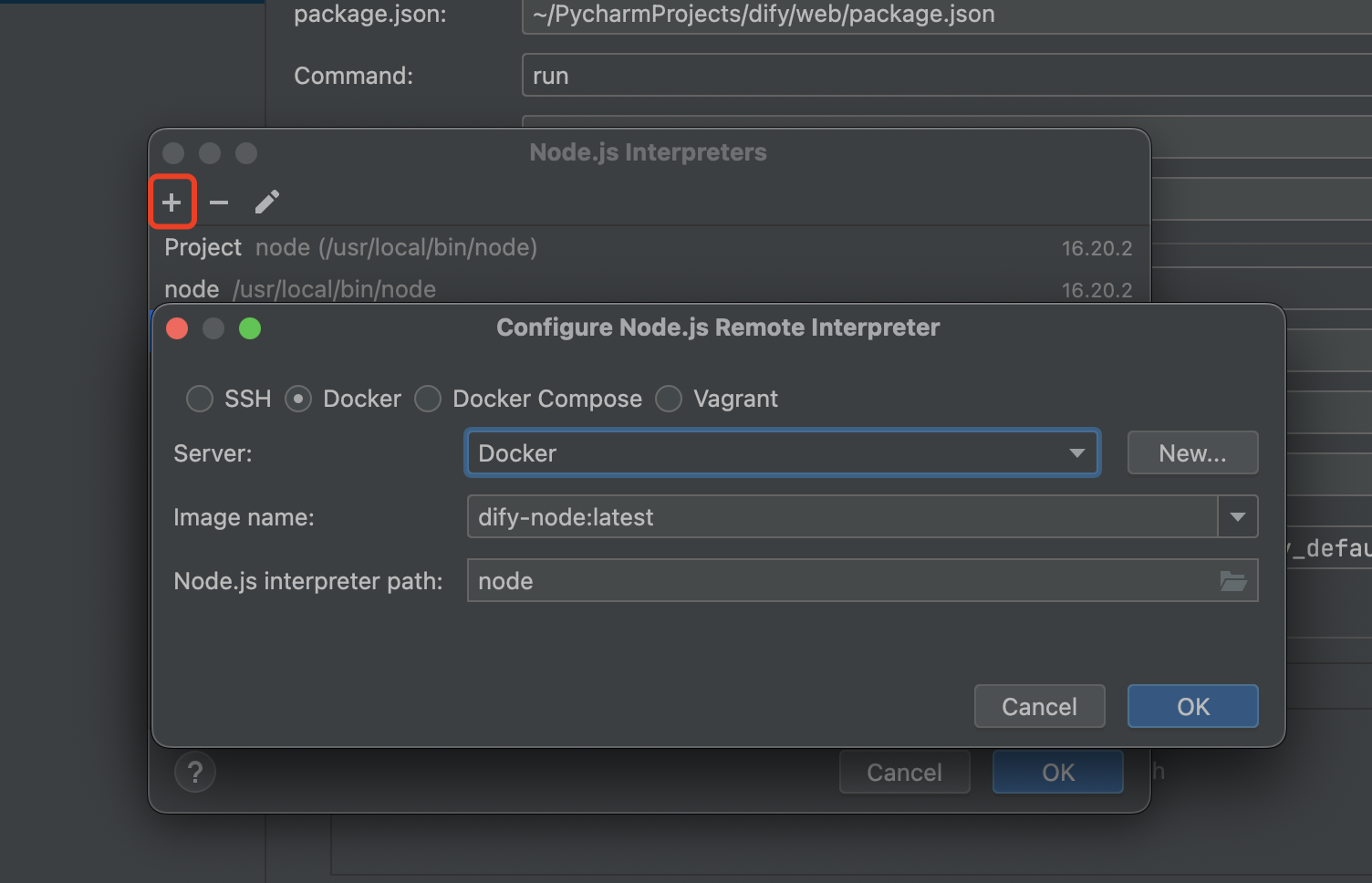
Task: Open the question mark help button
Action: [x=194, y=773]
